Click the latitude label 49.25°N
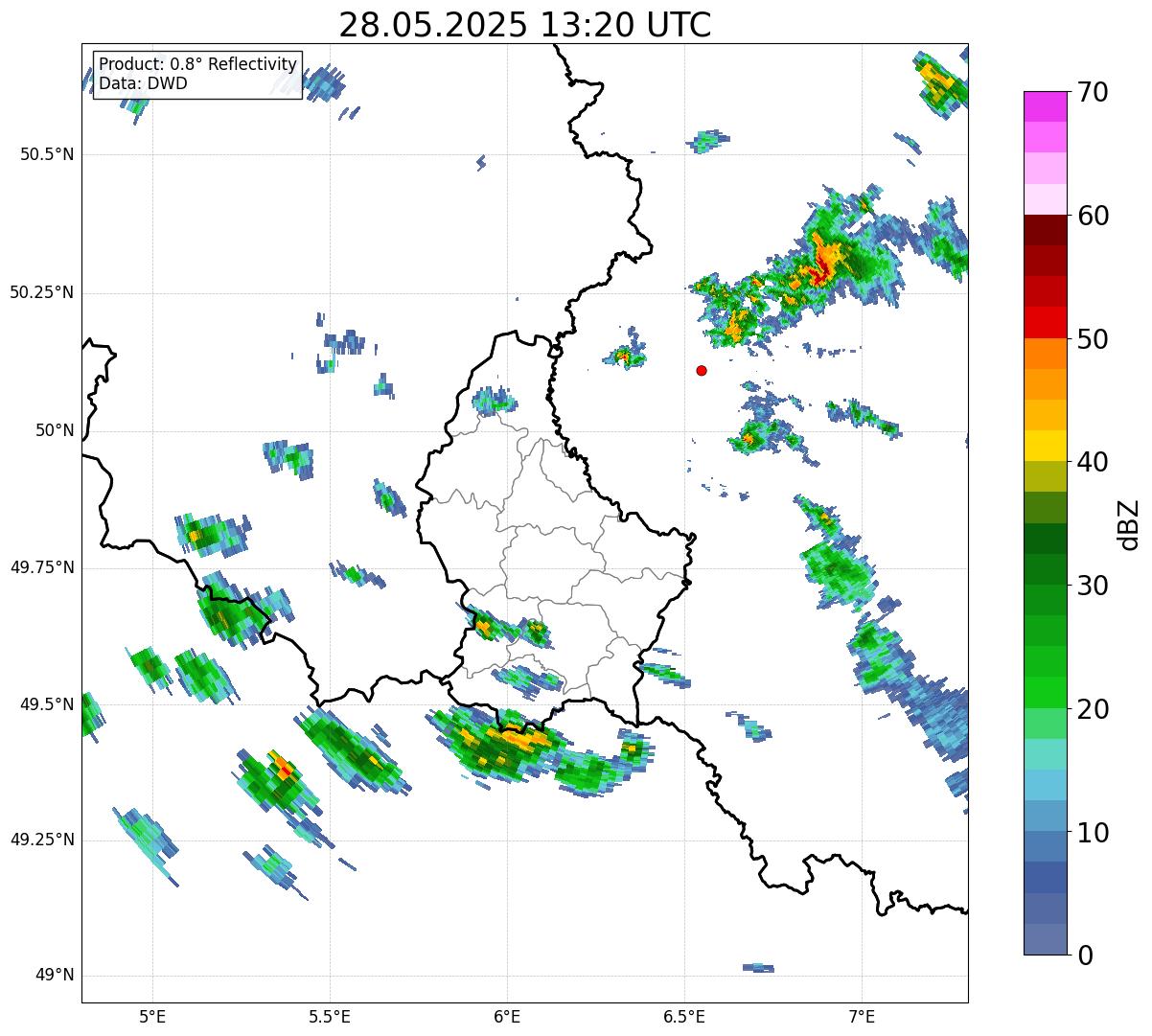This screenshot has width=1152, height=1036. (42, 840)
